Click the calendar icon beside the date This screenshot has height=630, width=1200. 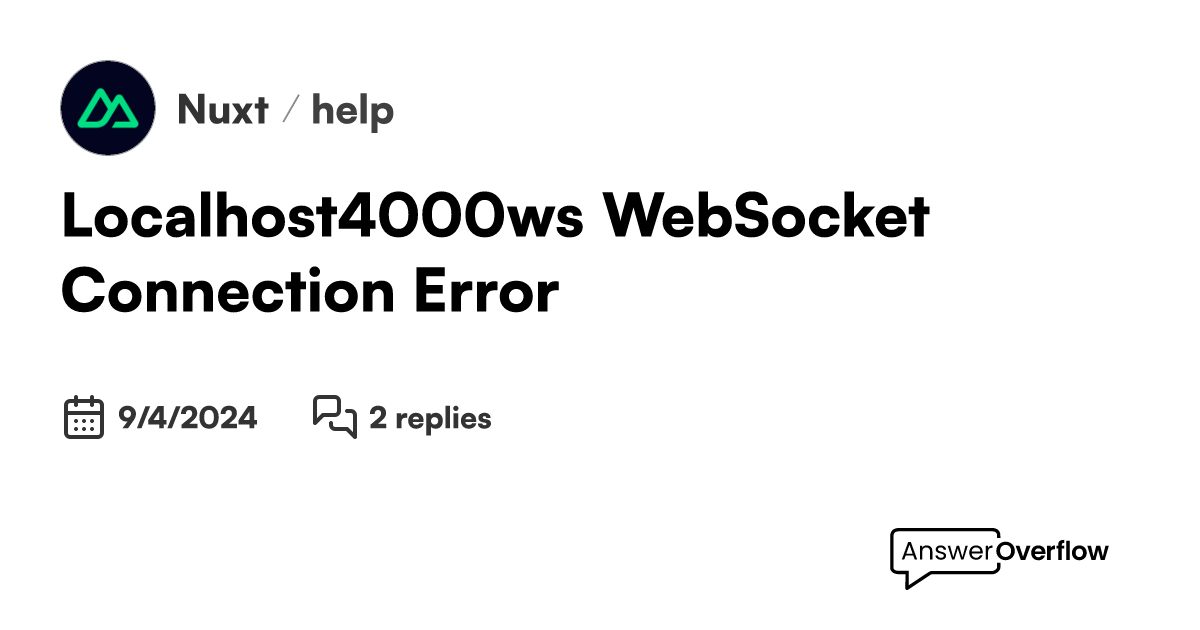(84, 417)
